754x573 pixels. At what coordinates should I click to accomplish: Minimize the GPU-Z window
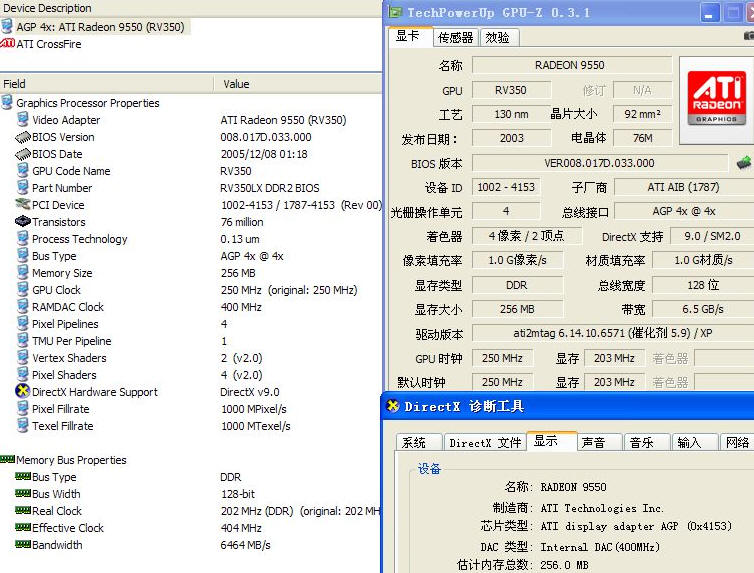[709, 13]
